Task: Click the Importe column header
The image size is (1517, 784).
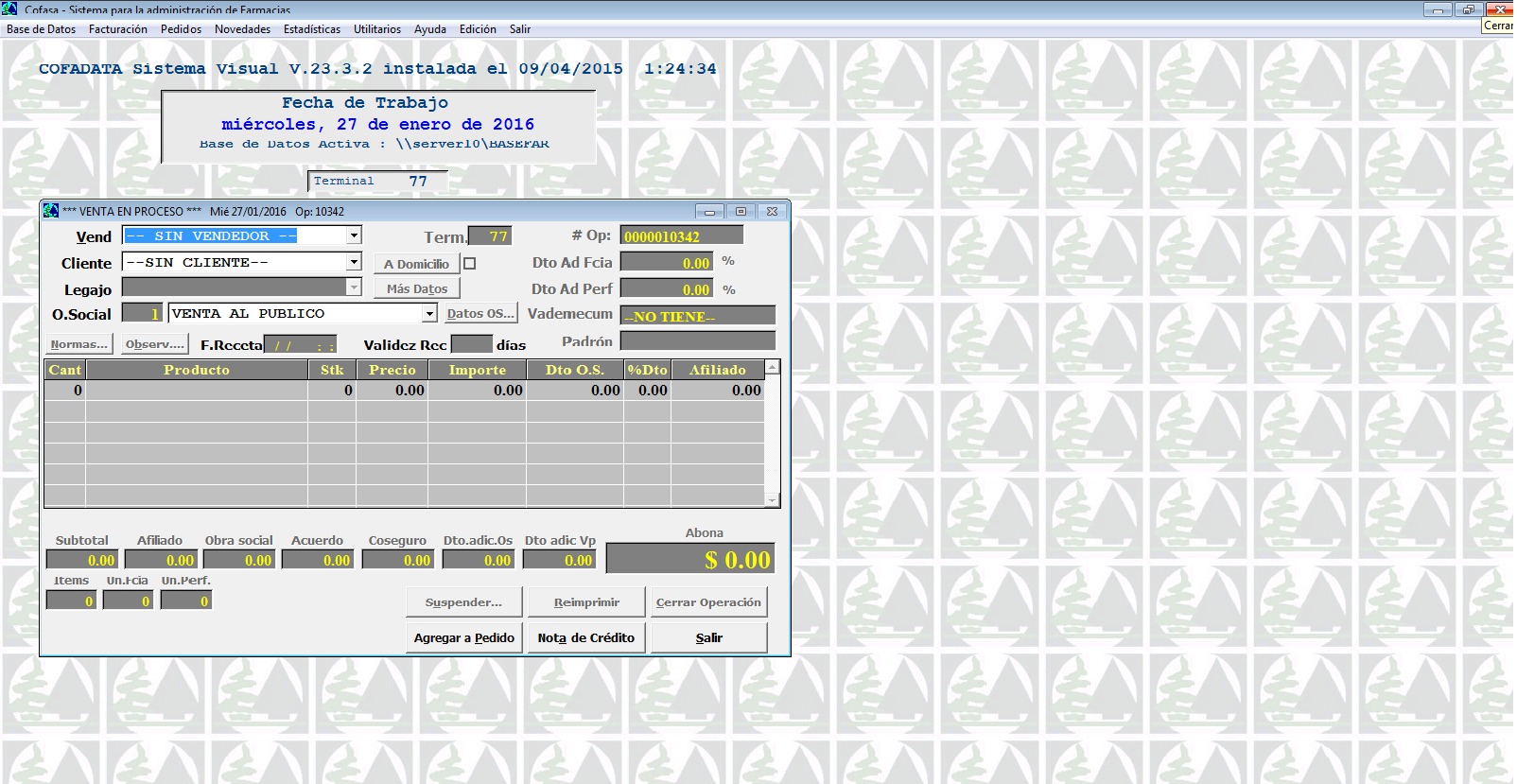Action: click(x=478, y=370)
